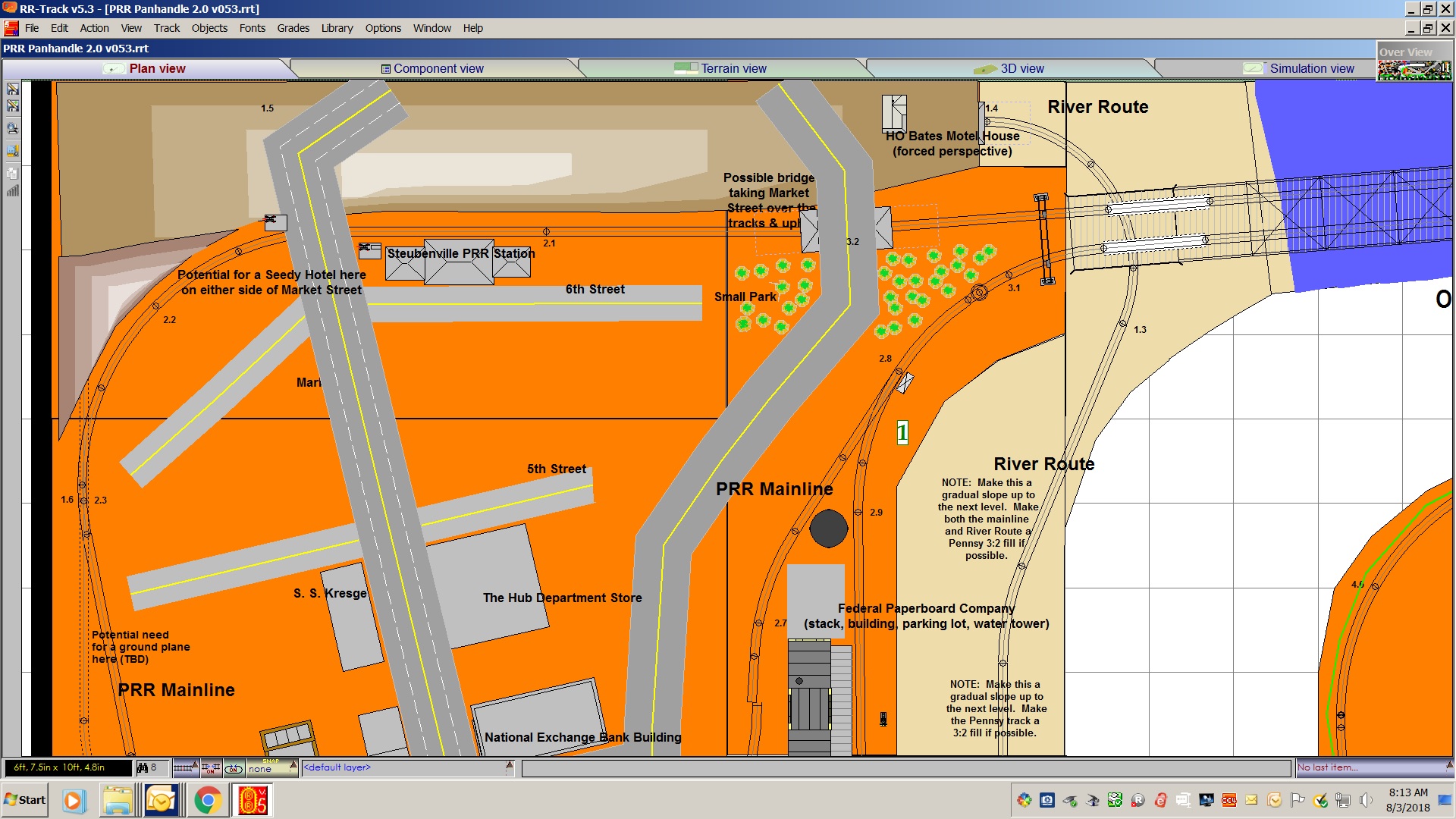The height and width of the screenshot is (819, 1456).
Task: Click the Over View layout thumbnail
Action: point(1414,70)
